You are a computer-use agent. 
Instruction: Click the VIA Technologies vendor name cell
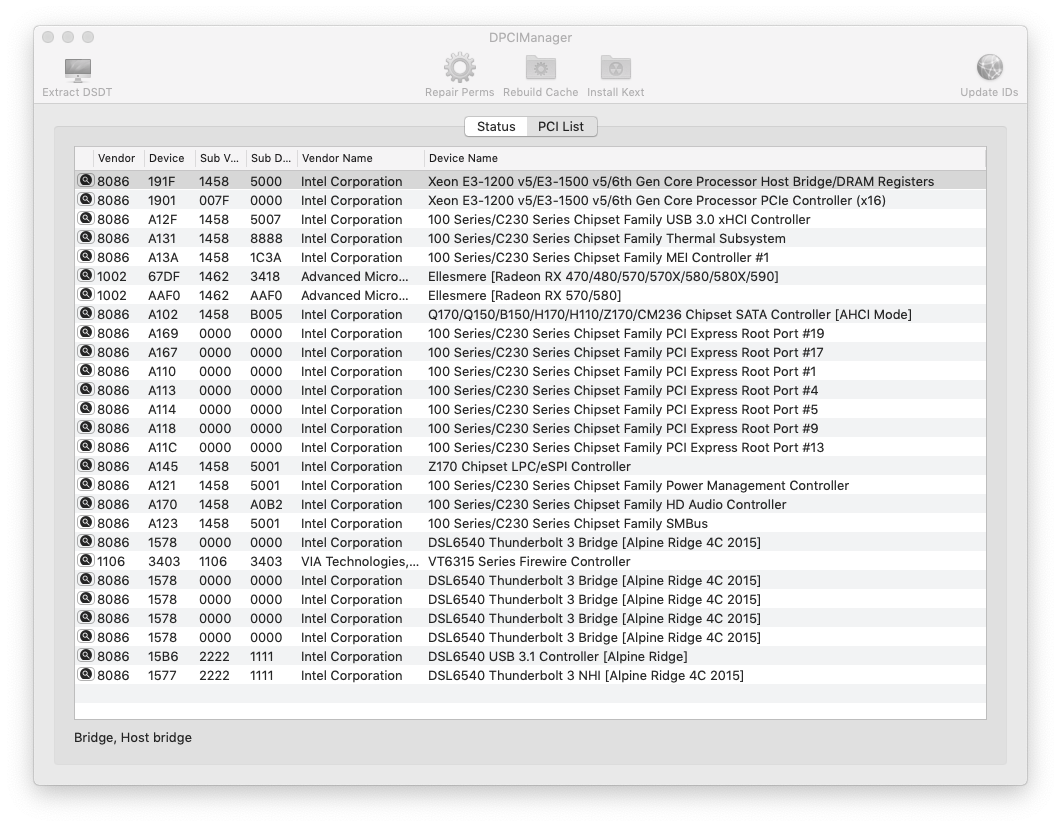click(360, 561)
